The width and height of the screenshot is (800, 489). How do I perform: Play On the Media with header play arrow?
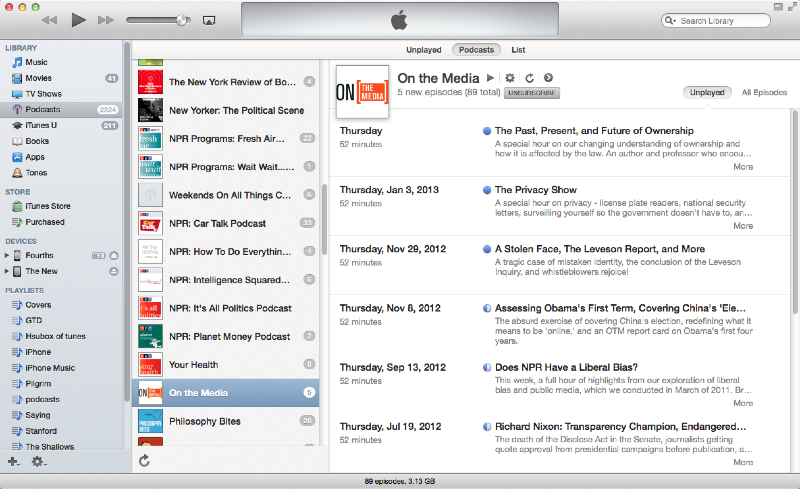490,78
